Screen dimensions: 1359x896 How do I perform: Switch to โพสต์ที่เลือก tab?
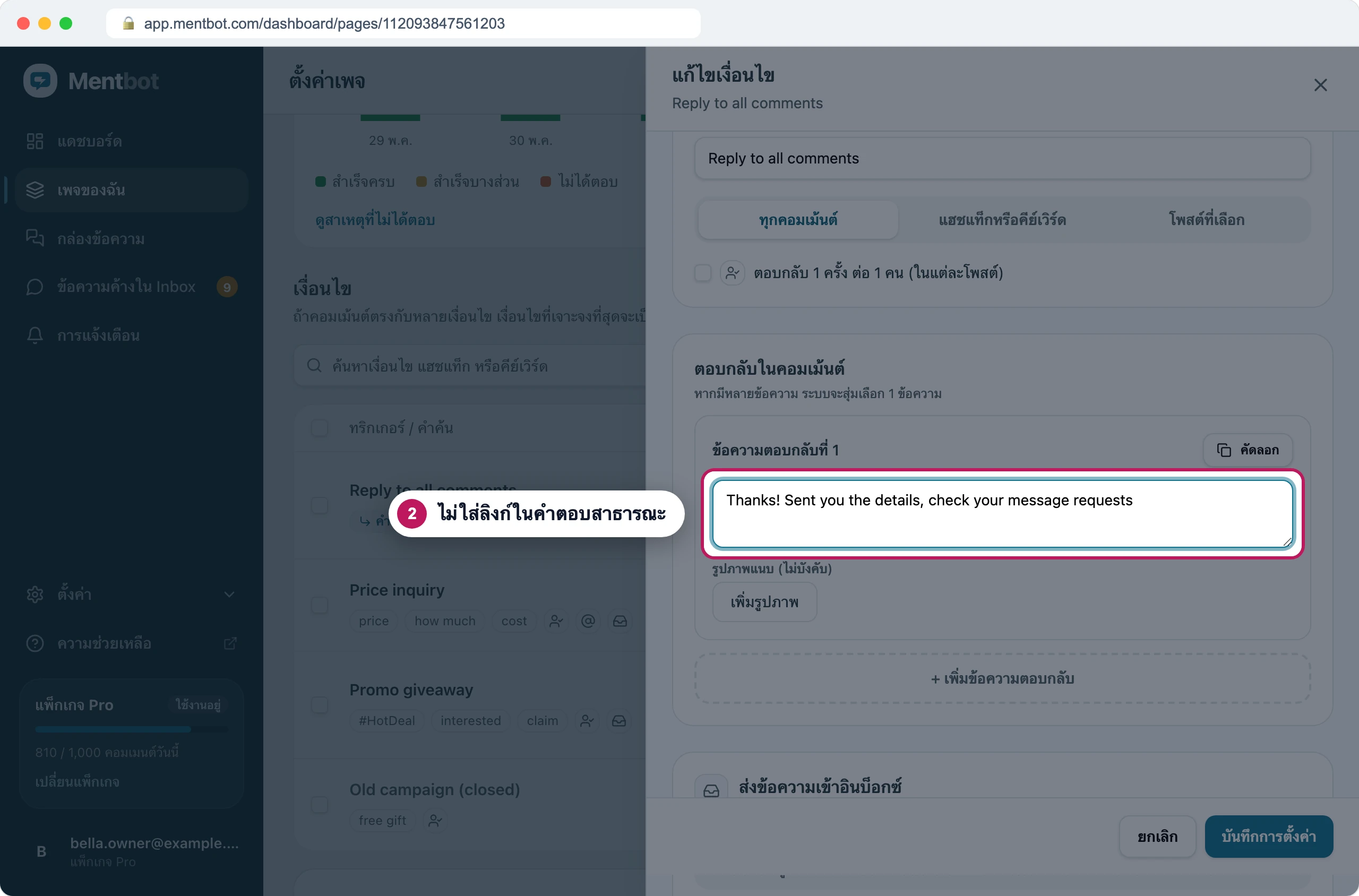point(1207,220)
